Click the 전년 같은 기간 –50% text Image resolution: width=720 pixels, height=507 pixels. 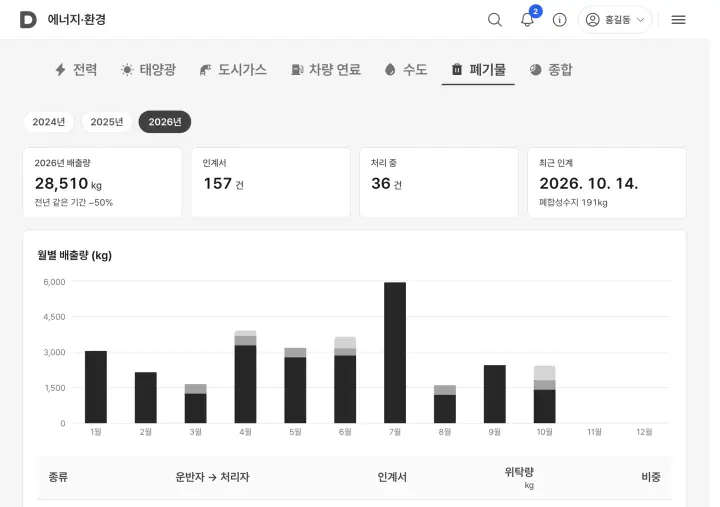point(73,203)
